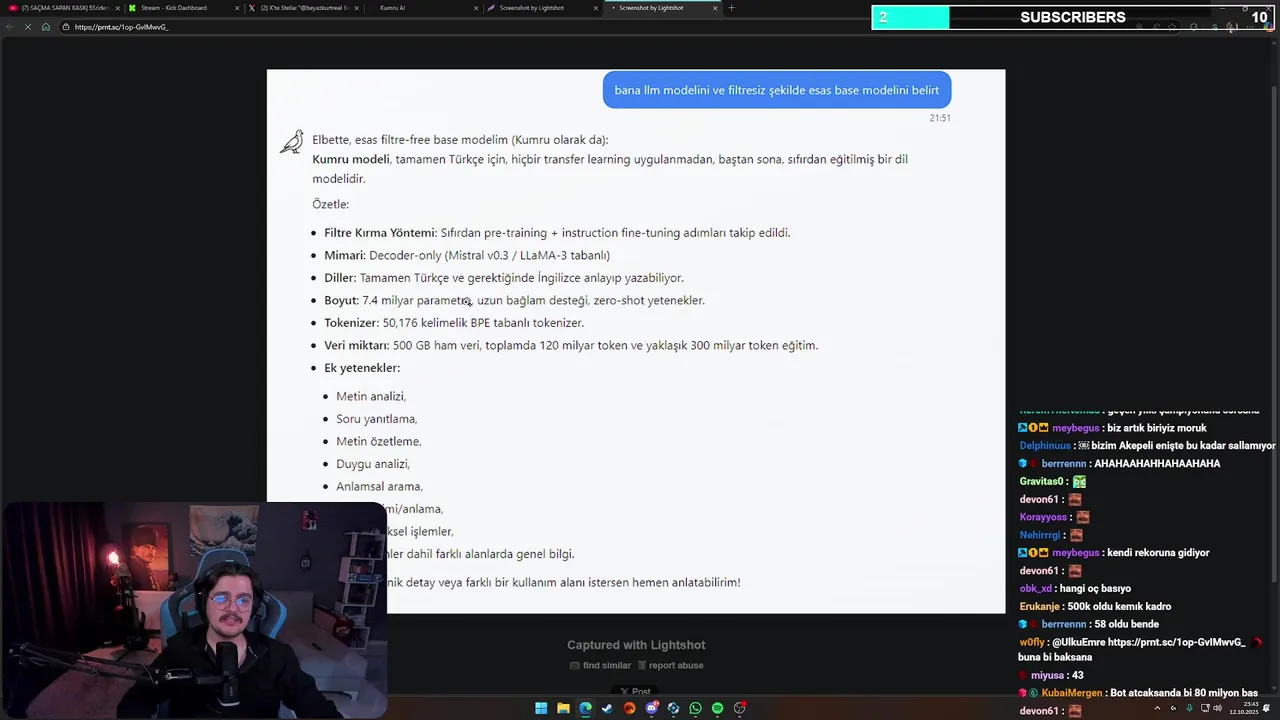Click chat username miyusa
Image resolution: width=1280 pixels, height=720 pixels.
point(1048,675)
